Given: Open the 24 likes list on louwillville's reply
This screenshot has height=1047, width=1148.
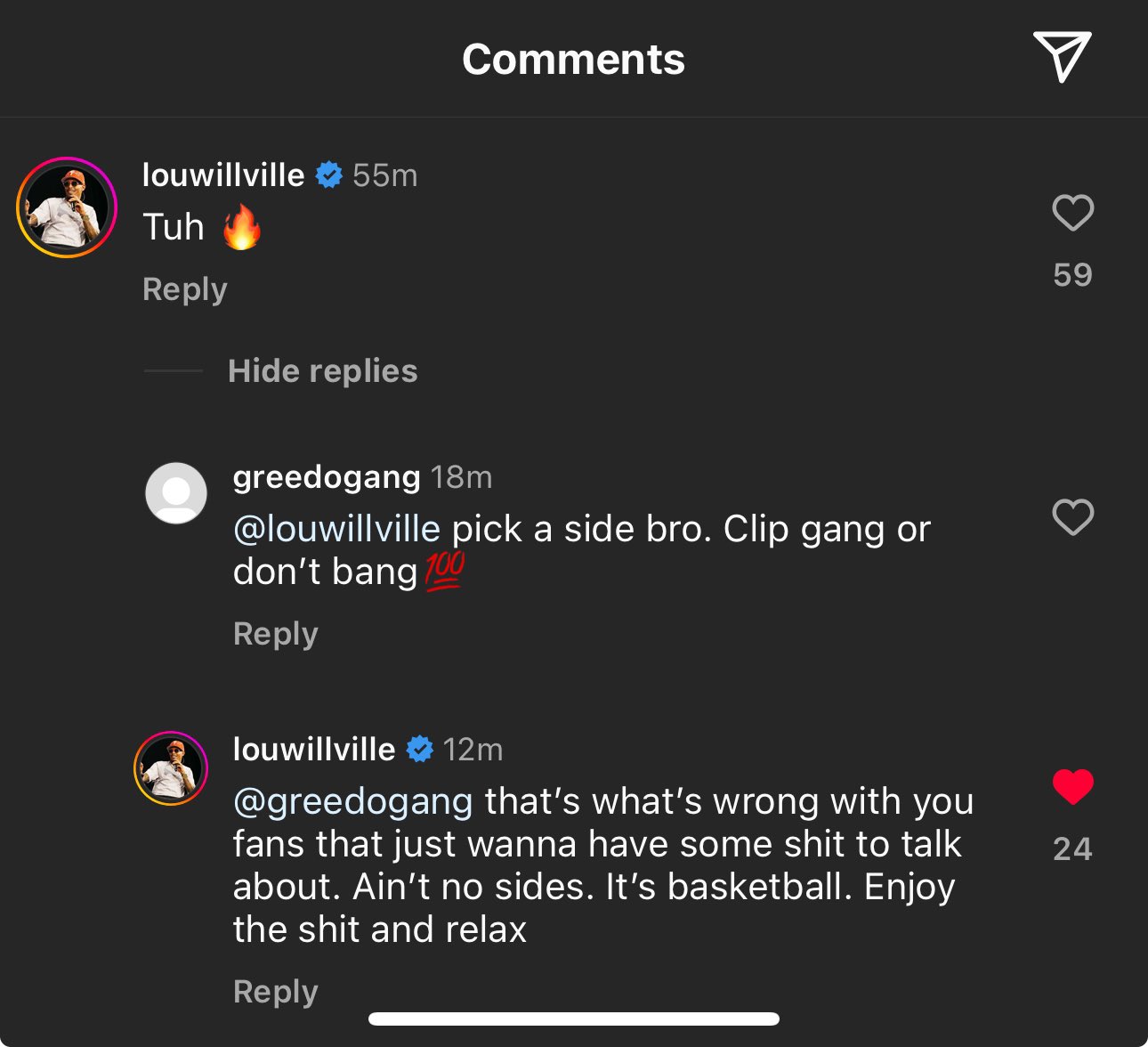Looking at the screenshot, I should click(x=1072, y=848).
